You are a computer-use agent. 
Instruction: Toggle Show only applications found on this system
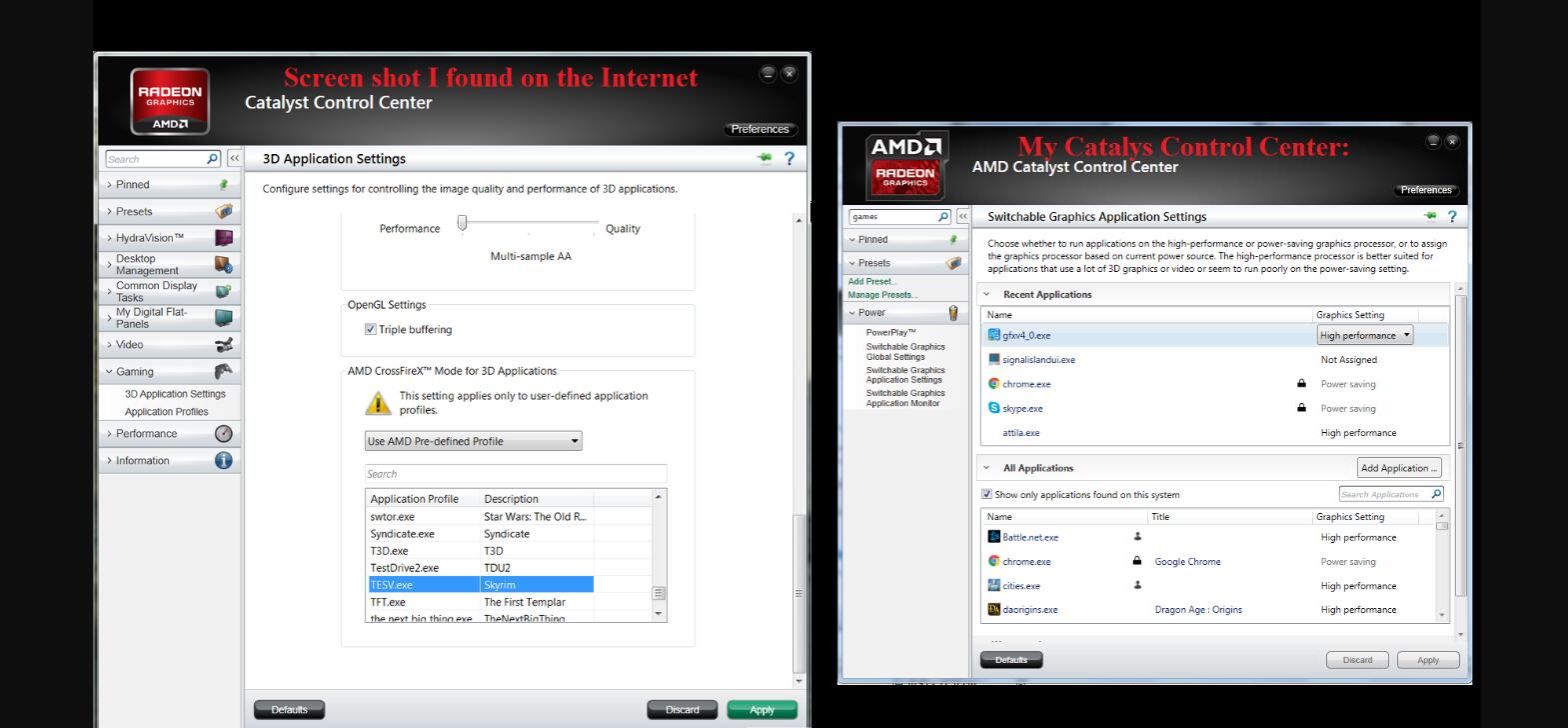[987, 494]
